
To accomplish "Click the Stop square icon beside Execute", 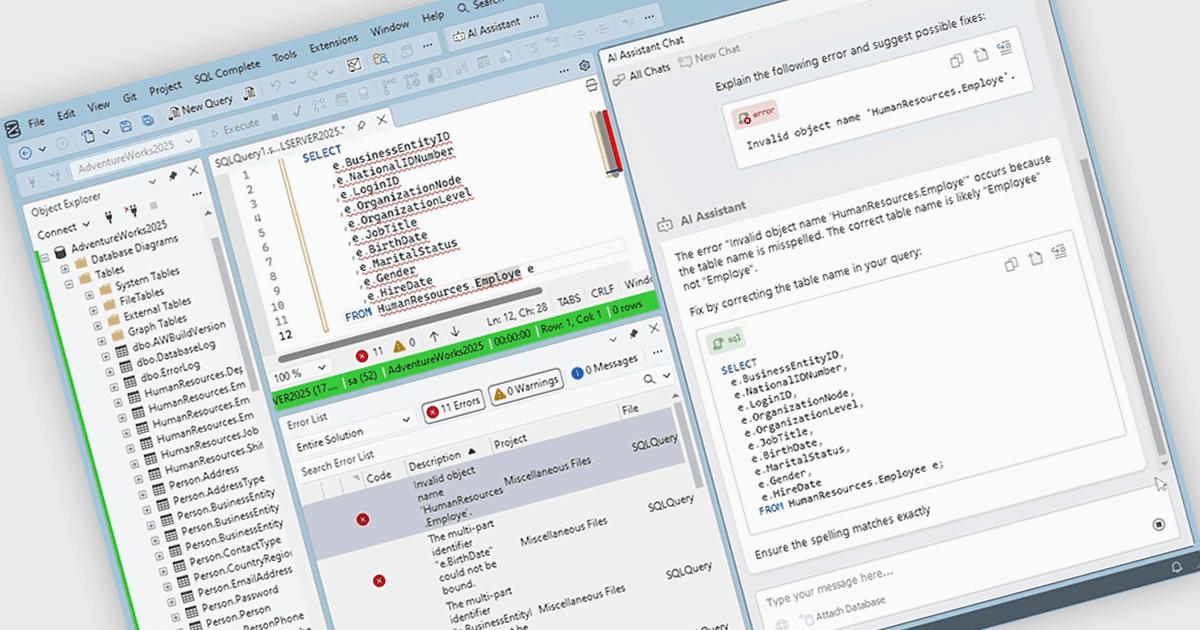I will pyautogui.click(x=275, y=117).
